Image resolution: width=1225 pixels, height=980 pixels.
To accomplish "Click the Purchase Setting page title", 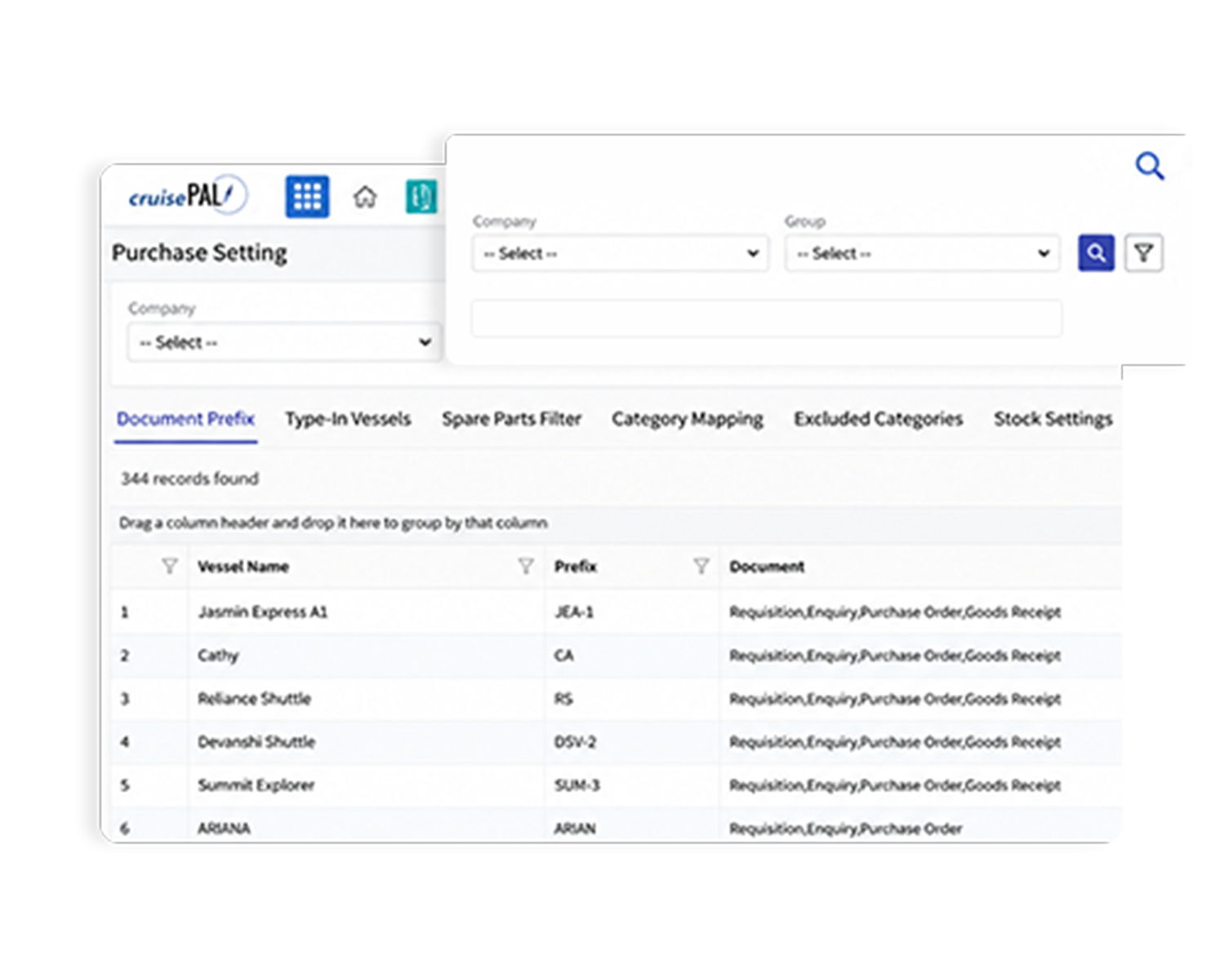I will (x=199, y=252).
